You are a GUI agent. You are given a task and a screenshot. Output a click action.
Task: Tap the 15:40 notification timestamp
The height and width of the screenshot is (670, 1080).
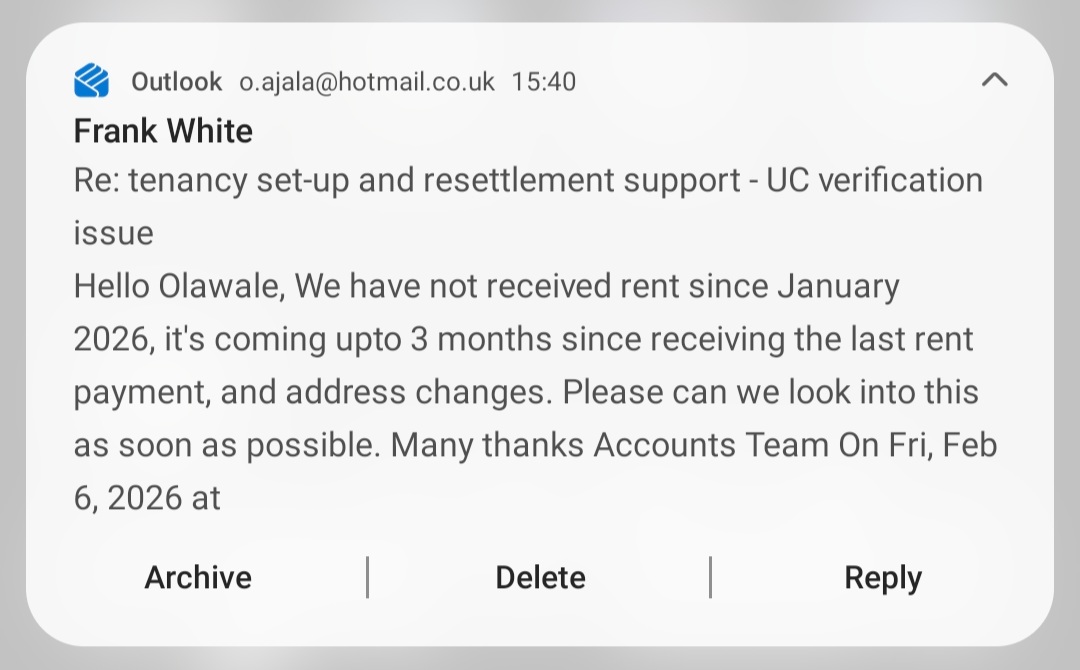pos(543,81)
